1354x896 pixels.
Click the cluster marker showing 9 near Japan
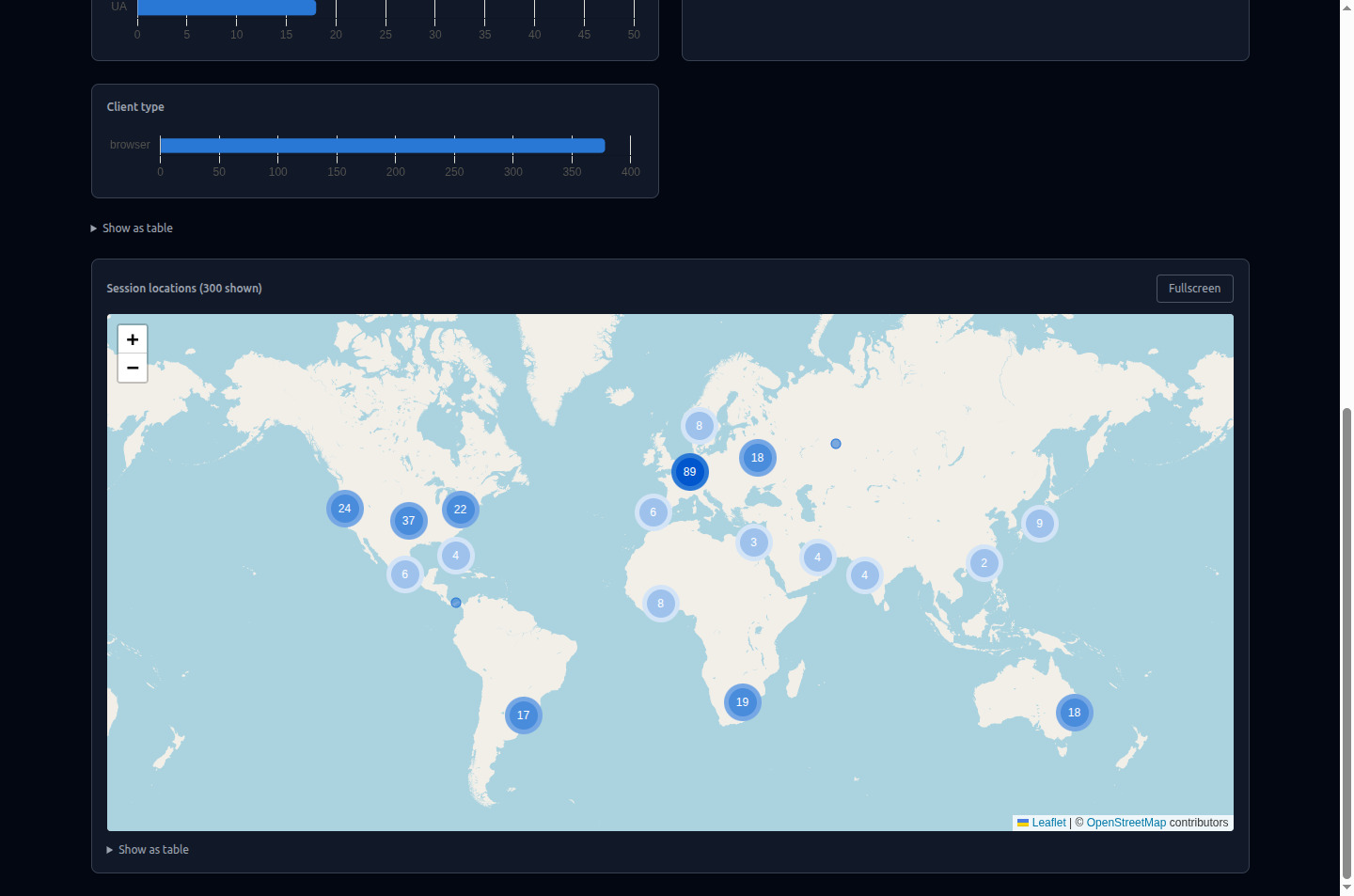1040,524
